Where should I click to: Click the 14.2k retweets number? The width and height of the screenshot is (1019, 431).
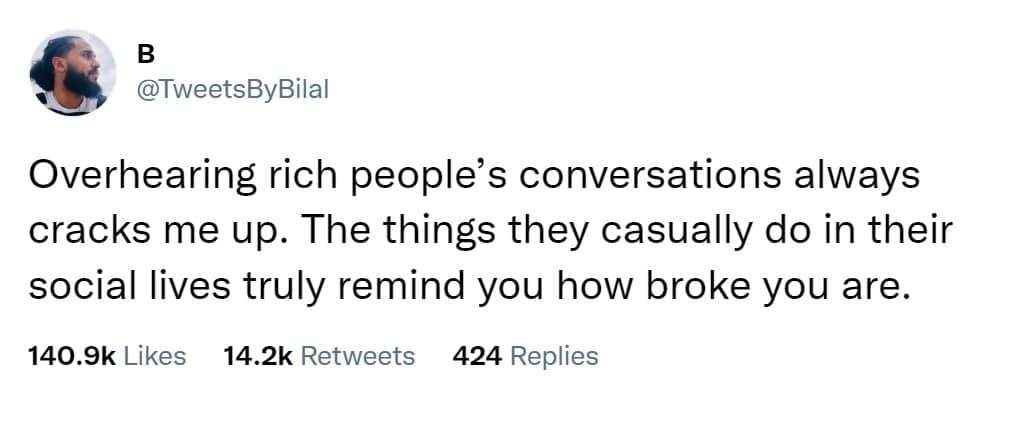coord(255,355)
